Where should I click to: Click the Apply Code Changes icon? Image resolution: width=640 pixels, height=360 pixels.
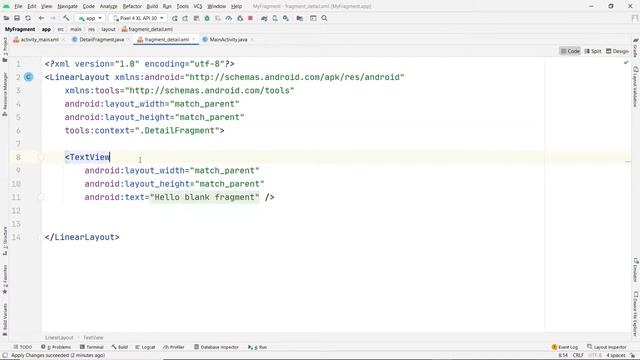click(x=196, y=18)
